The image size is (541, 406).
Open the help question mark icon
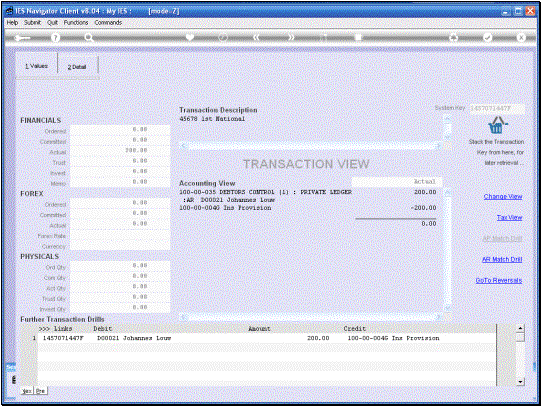tap(55, 38)
